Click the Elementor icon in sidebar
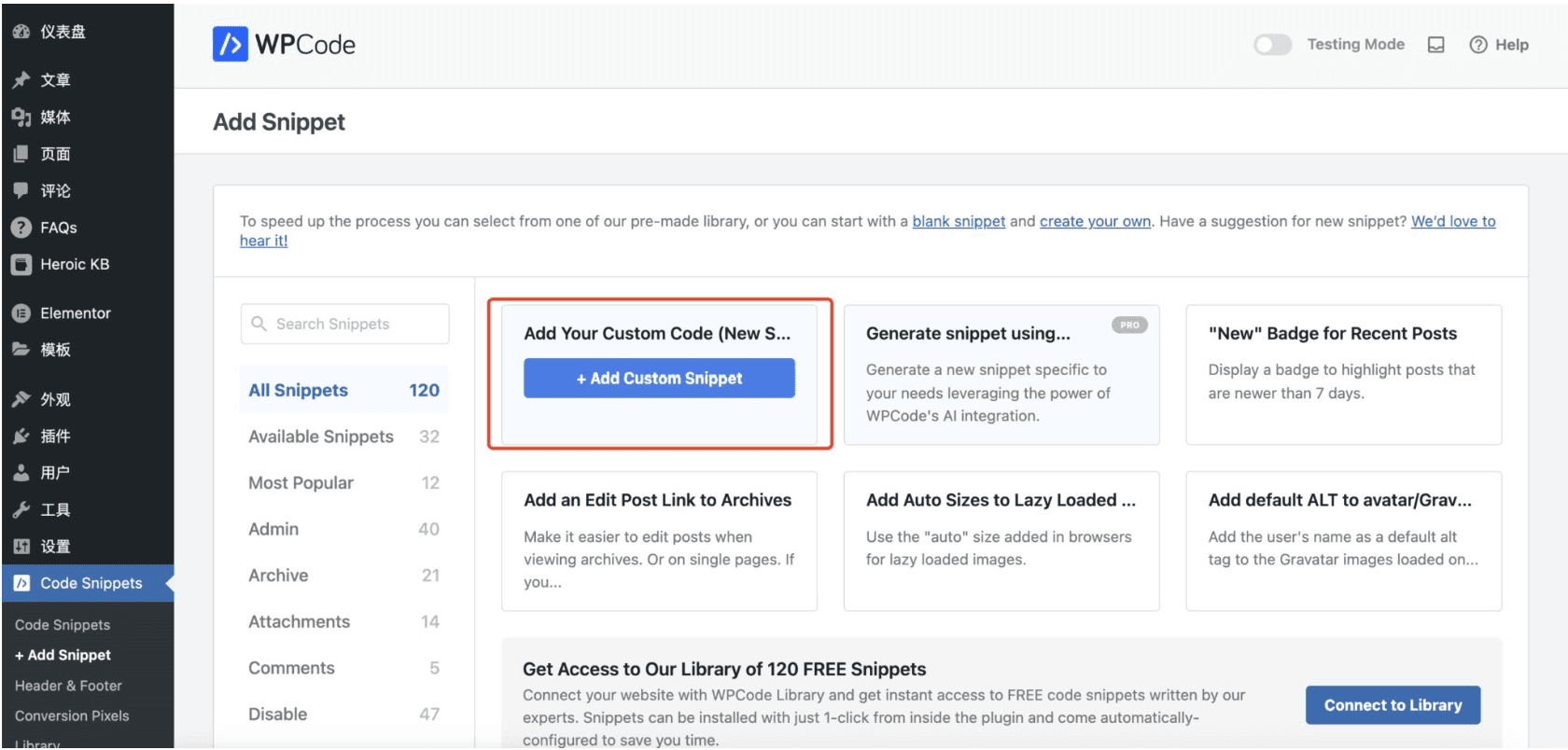The width and height of the screenshot is (1568, 750). click(21, 313)
